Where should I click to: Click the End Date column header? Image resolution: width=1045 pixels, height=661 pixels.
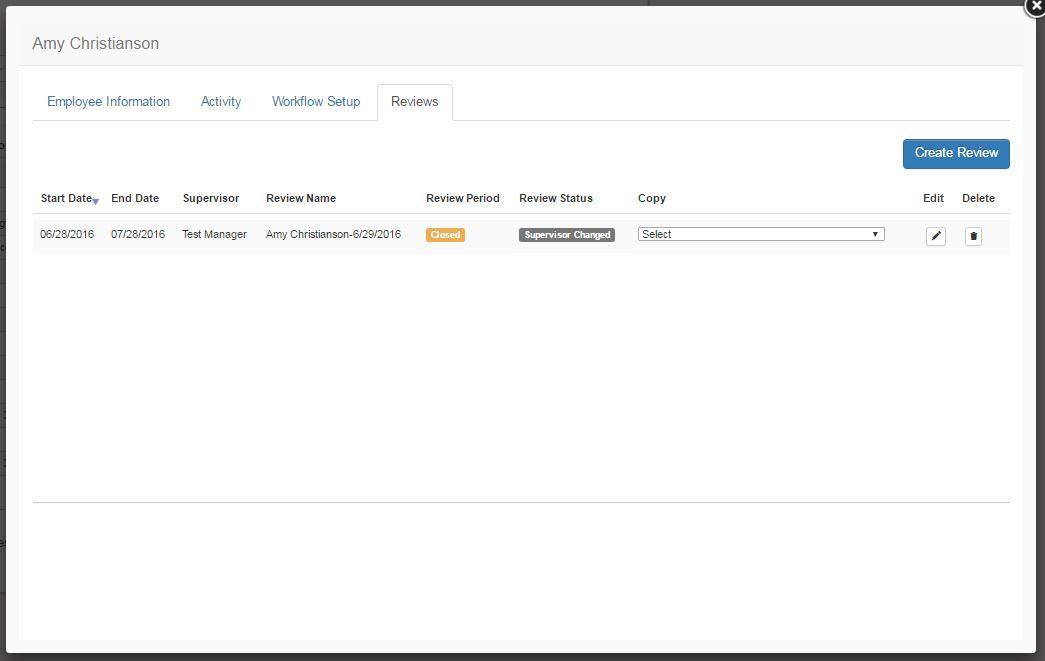click(x=135, y=198)
